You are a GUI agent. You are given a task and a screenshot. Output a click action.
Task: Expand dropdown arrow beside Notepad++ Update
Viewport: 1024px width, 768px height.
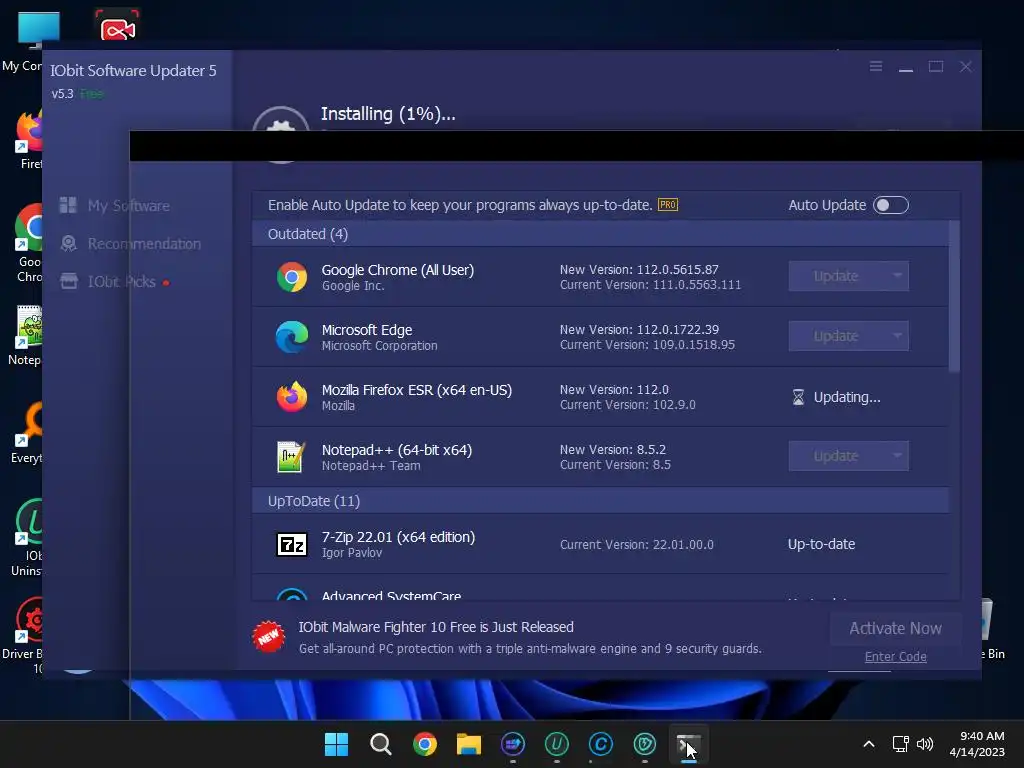pos(897,456)
